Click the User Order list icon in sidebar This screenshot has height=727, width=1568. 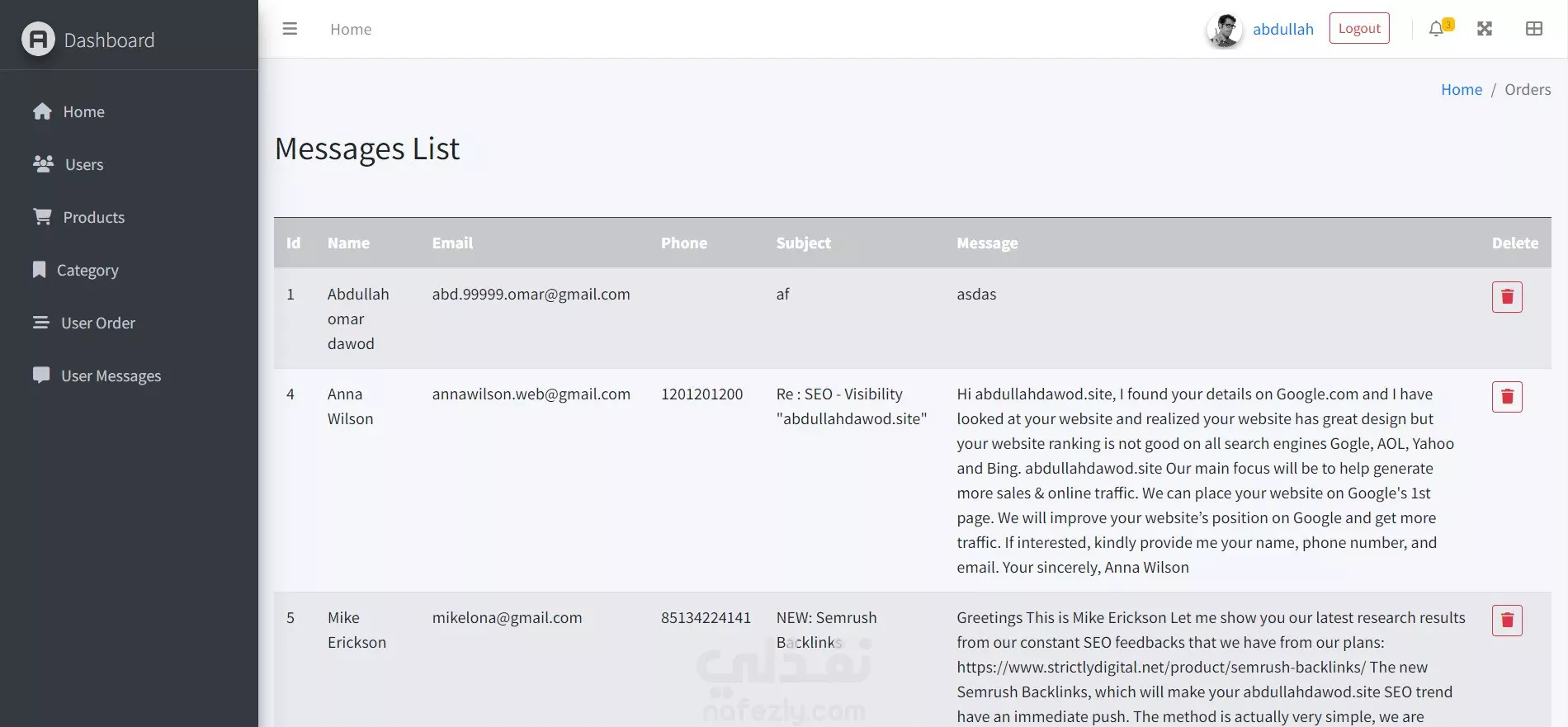click(x=41, y=322)
